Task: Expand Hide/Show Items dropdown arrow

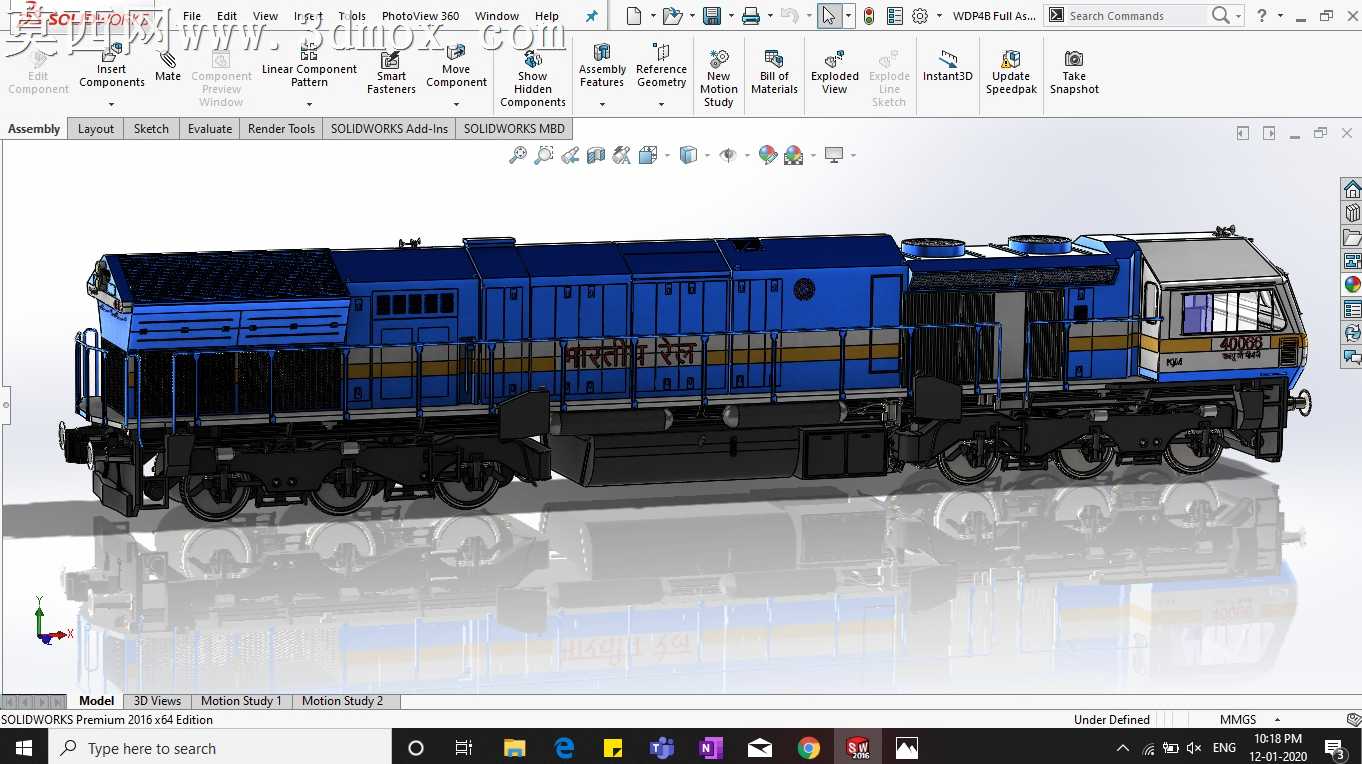Action: [747, 156]
